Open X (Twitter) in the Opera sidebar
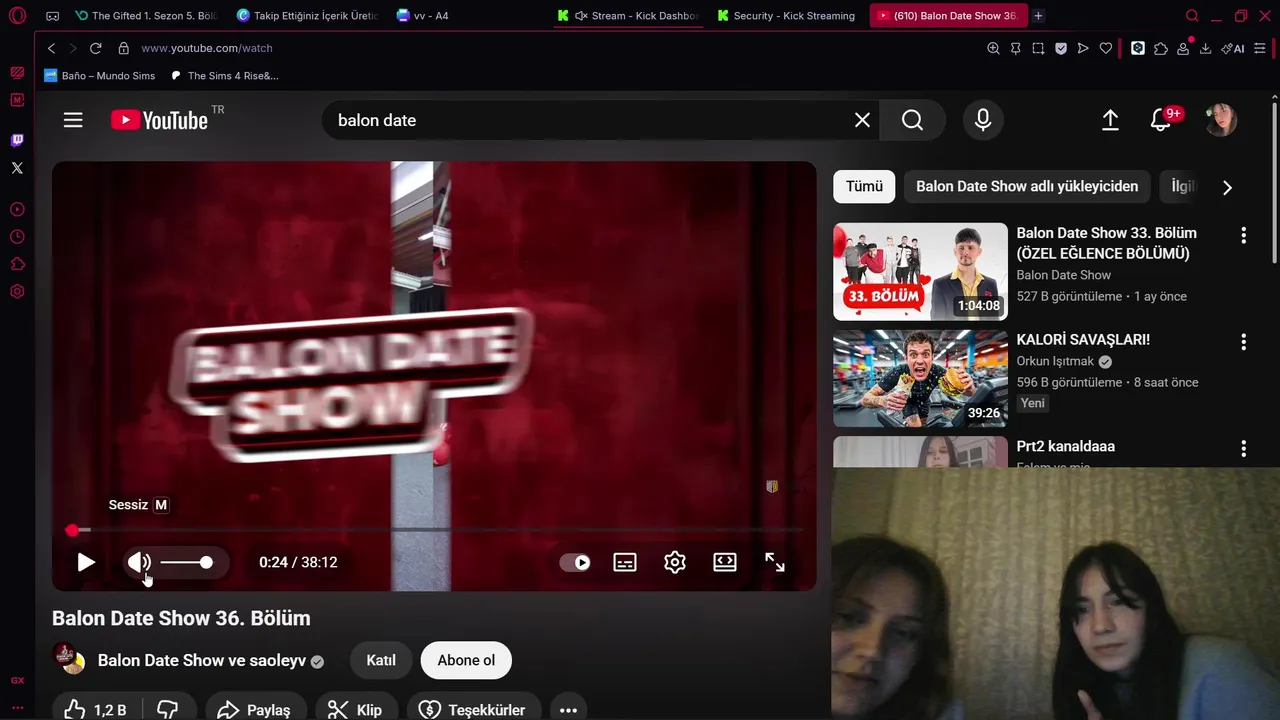Screen dimensions: 1280x720 (x=17, y=168)
